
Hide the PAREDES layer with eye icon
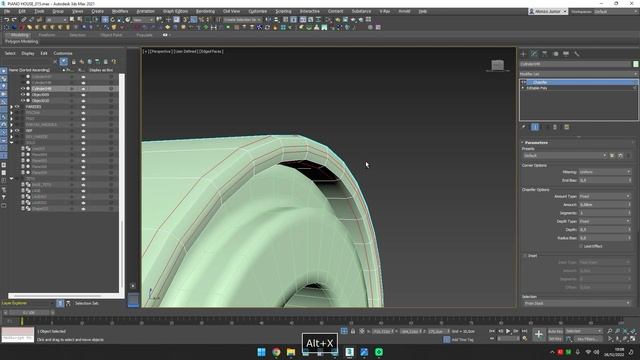(17, 107)
